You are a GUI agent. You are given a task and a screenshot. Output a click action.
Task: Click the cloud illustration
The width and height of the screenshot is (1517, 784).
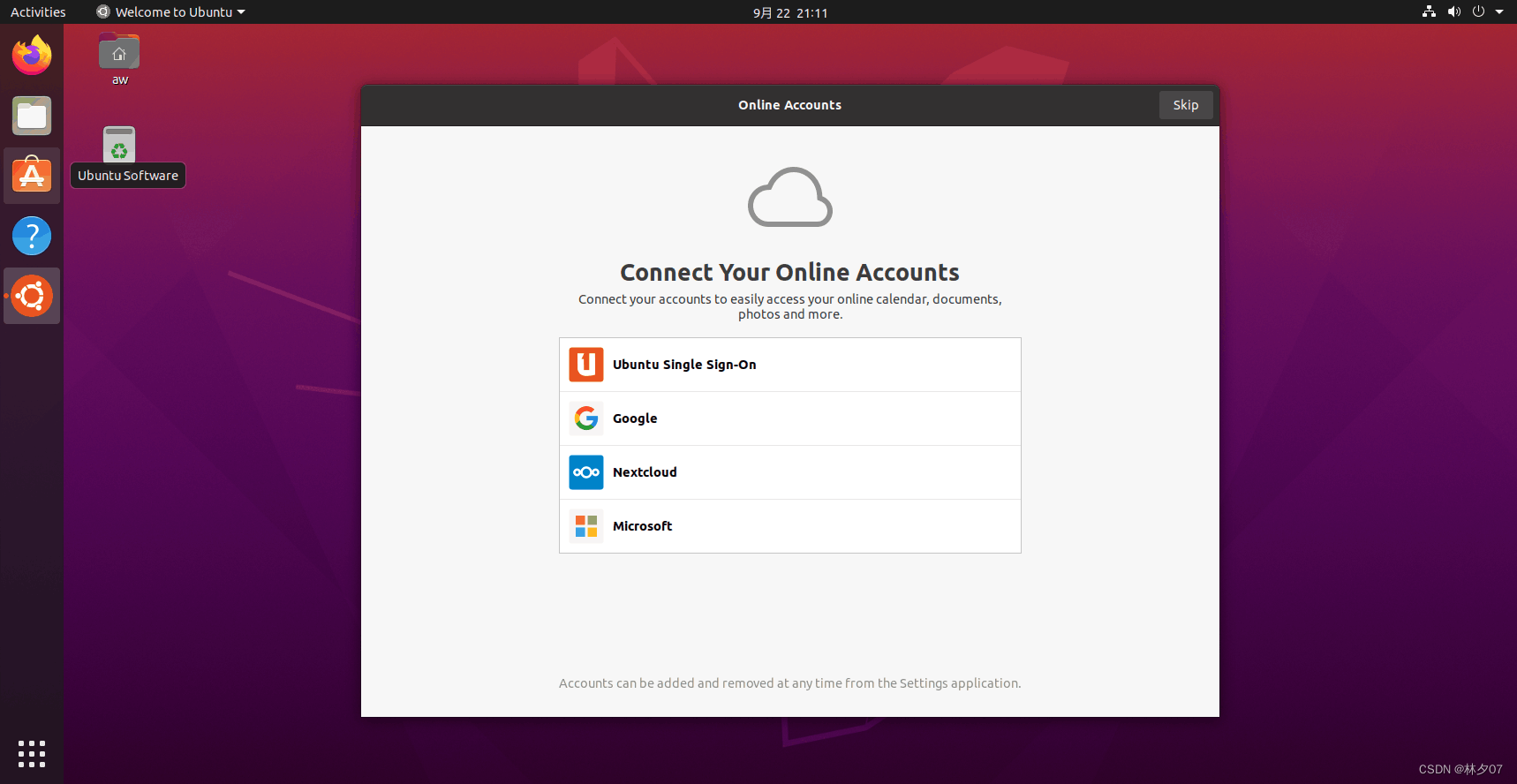(x=790, y=197)
